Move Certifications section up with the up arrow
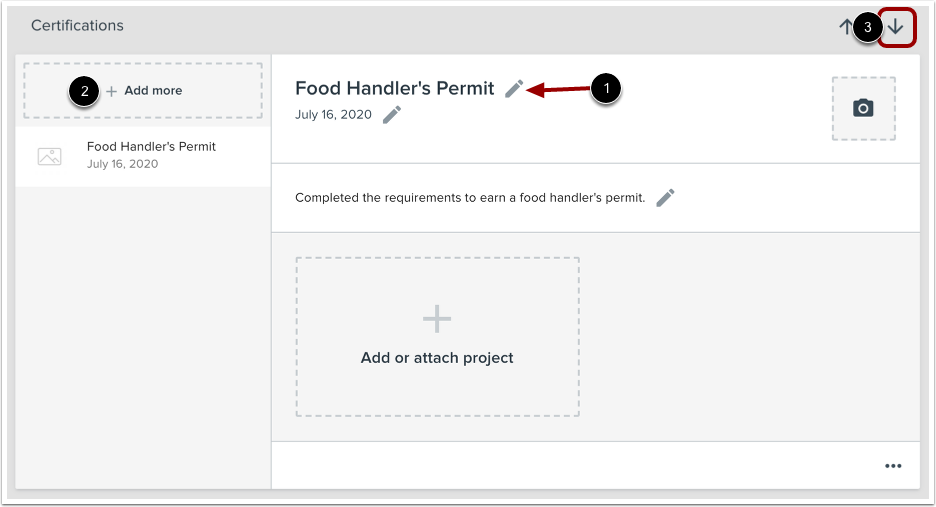 846,27
